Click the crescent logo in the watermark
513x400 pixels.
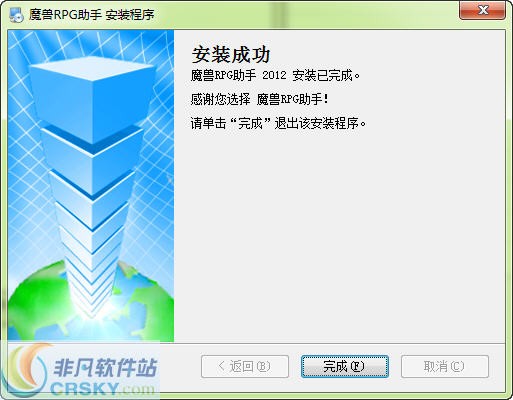click(27, 370)
